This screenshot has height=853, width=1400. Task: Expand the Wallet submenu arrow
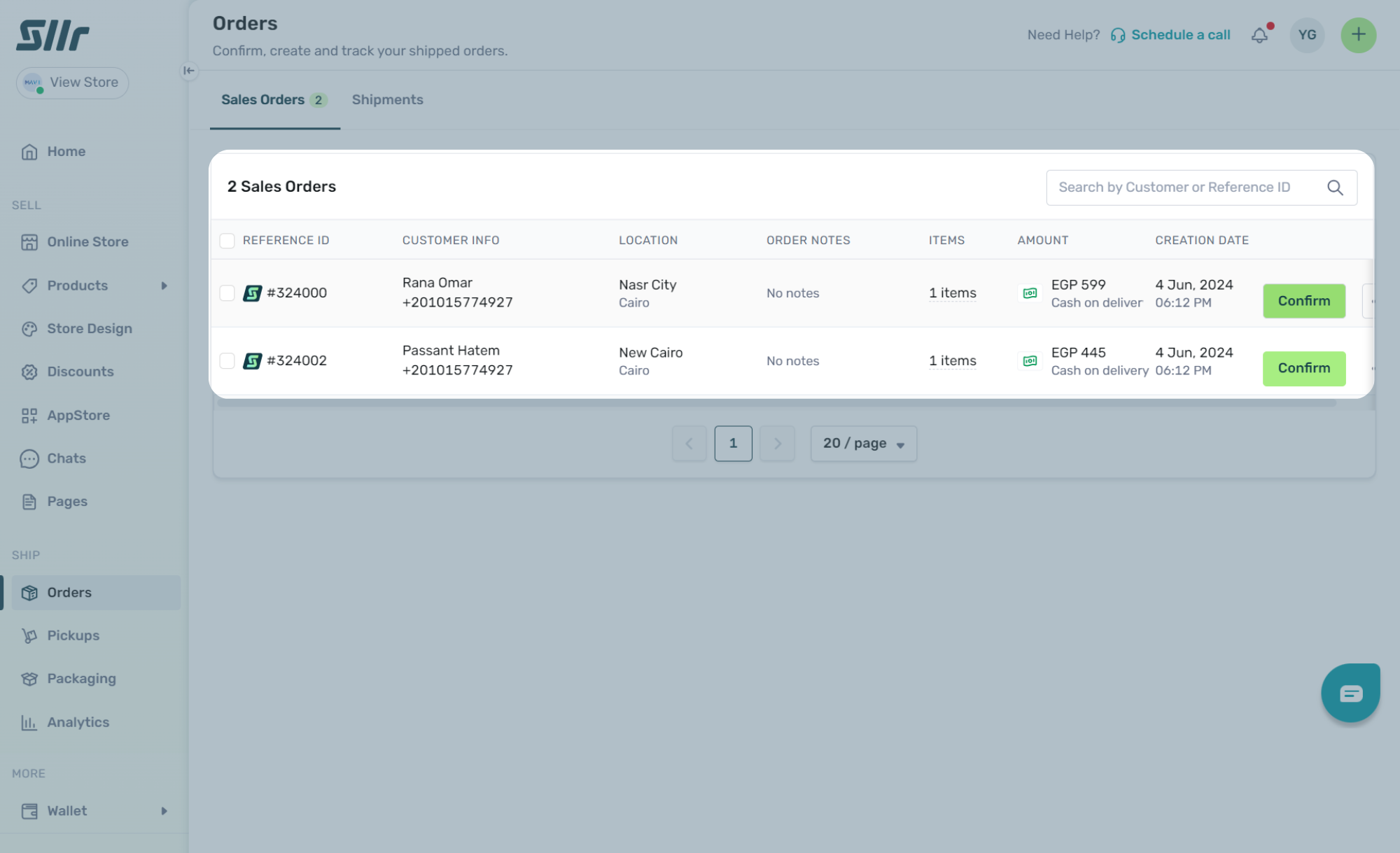click(x=164, y=811)
